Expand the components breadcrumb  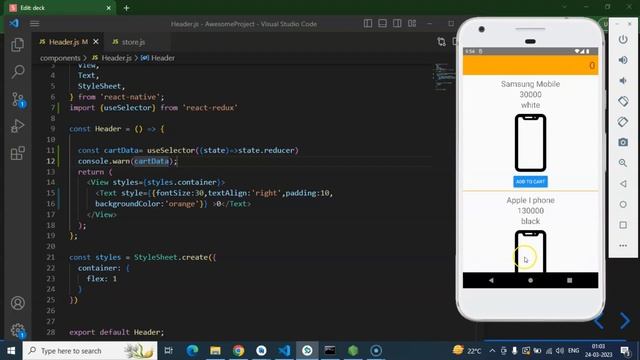(60, 58)
